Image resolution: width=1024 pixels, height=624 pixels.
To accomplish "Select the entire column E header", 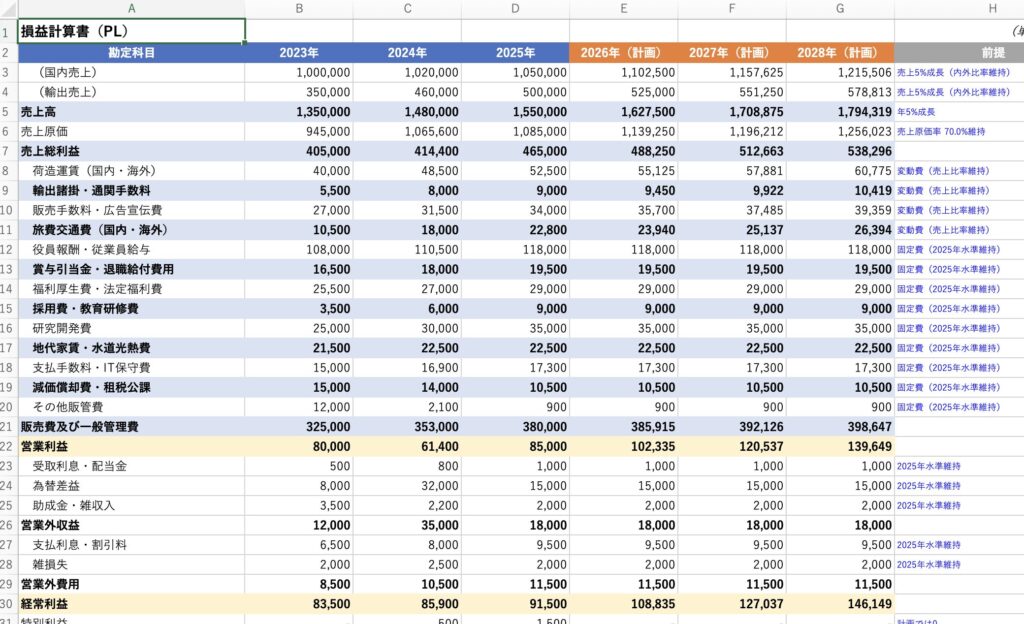I will click(623, 9).
